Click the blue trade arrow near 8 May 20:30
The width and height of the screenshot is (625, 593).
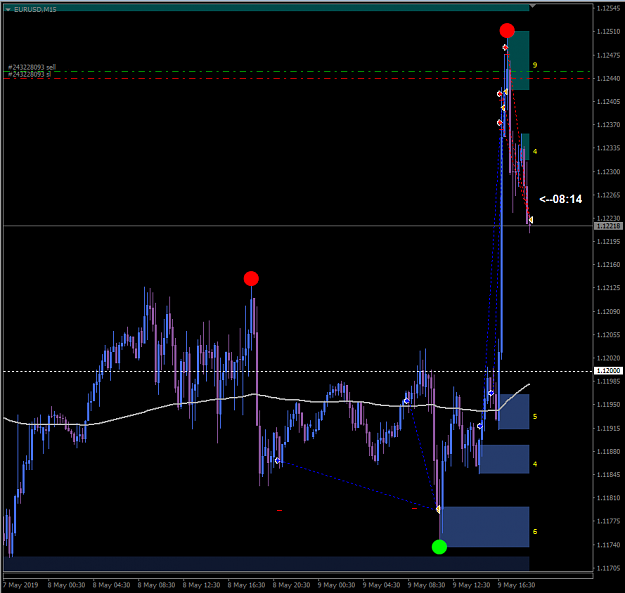point(277,461)
